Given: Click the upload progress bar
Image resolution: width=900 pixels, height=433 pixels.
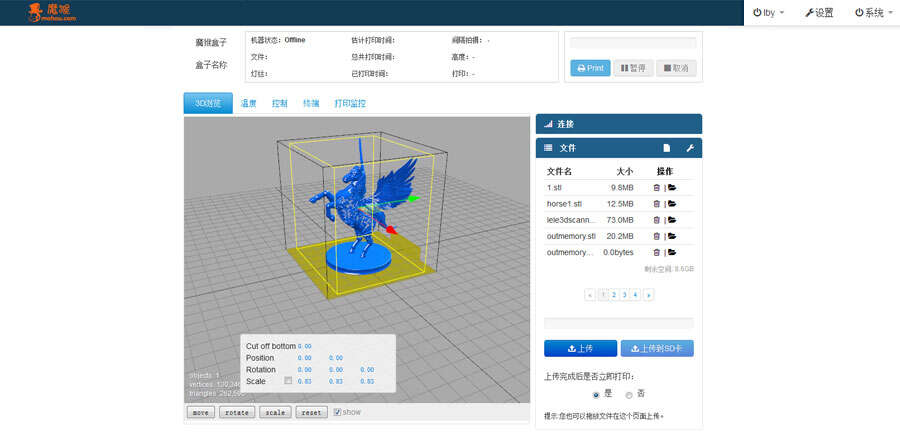Looking at the screenshot, I should tap(618, 323).
